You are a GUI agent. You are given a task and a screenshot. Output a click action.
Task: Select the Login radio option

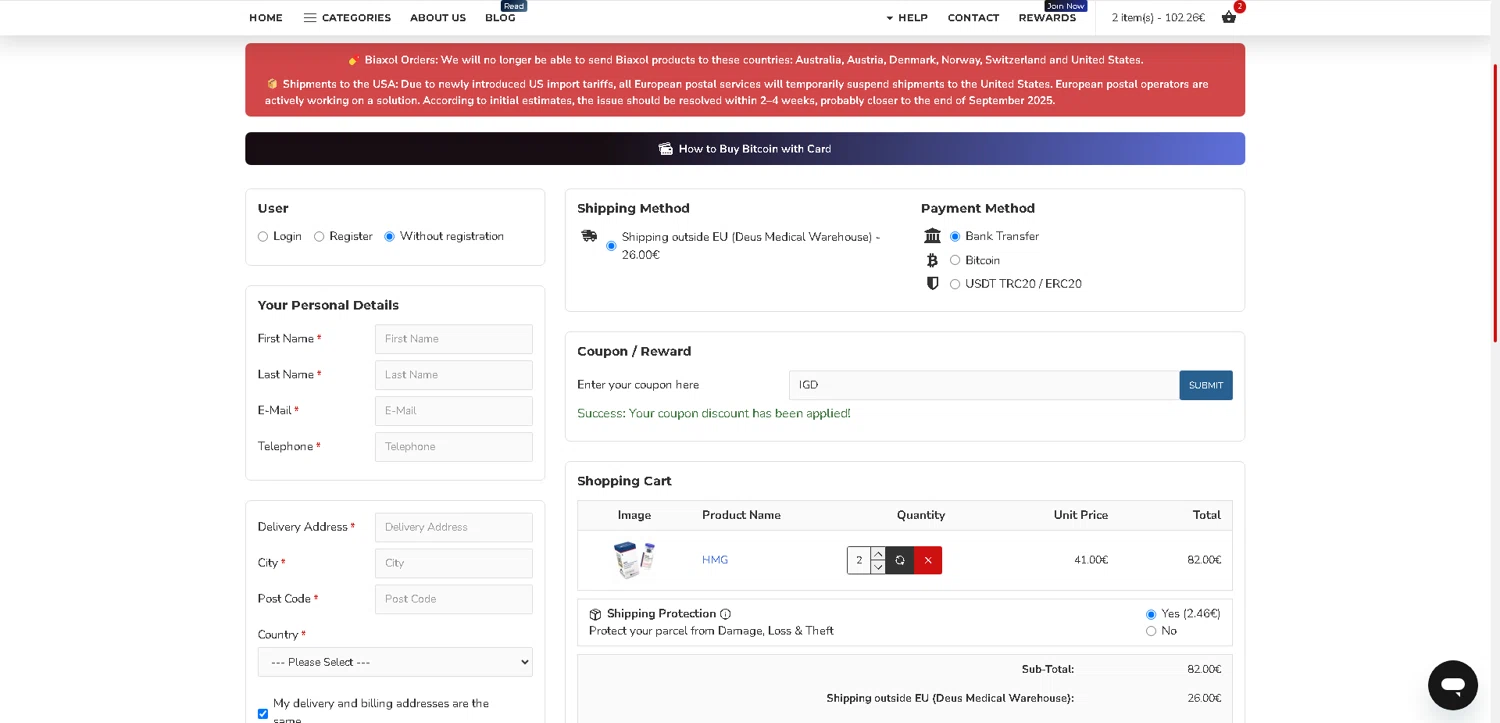[263, 237]
